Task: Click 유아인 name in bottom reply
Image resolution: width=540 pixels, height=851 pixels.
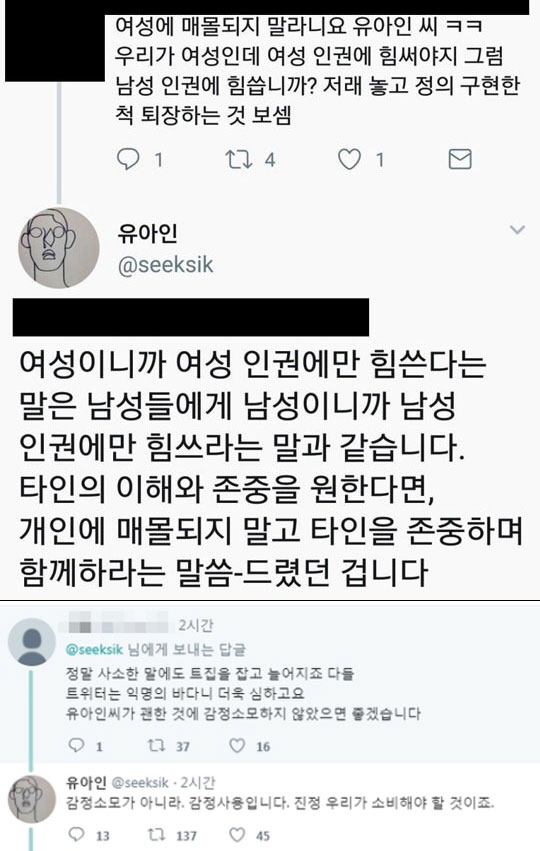Action: click(86, 782)
